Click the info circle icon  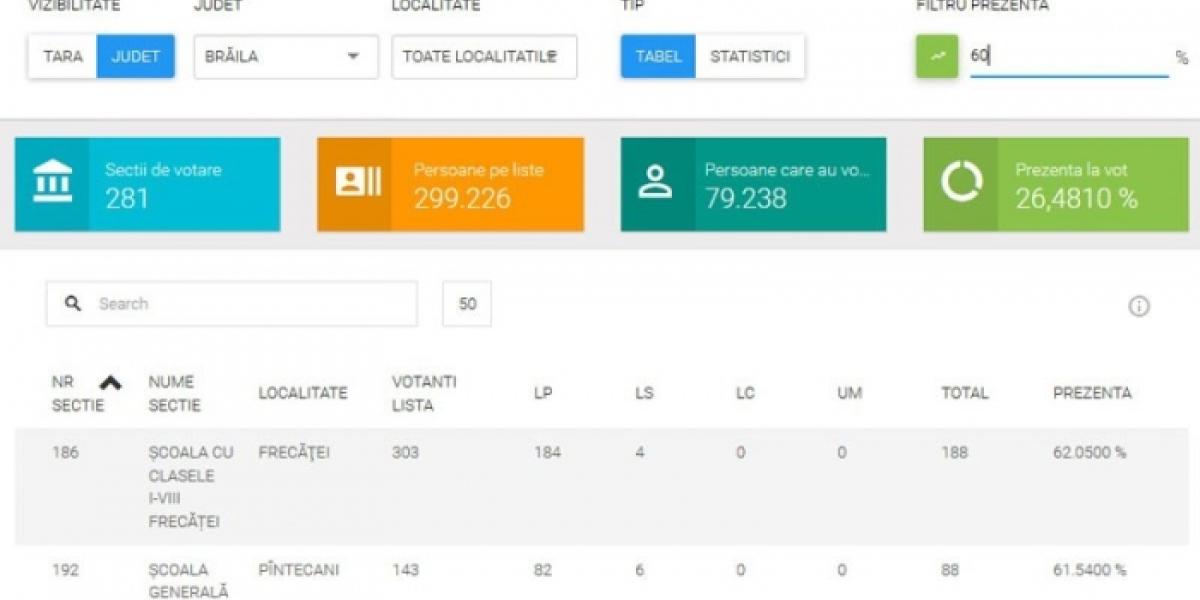pyautogui.click(x=1138, y=307)
